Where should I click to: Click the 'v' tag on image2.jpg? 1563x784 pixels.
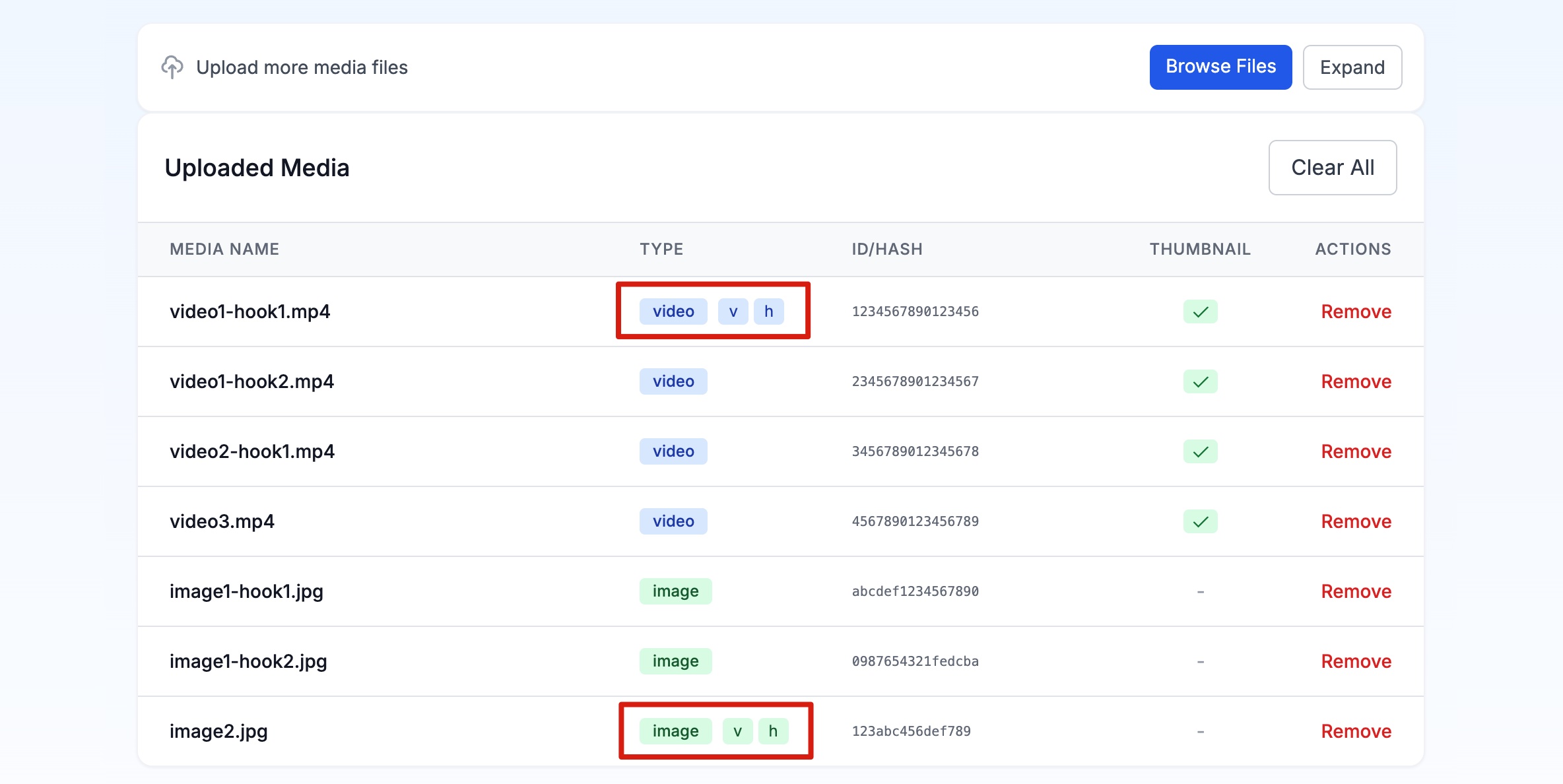[x=737, y=731]
